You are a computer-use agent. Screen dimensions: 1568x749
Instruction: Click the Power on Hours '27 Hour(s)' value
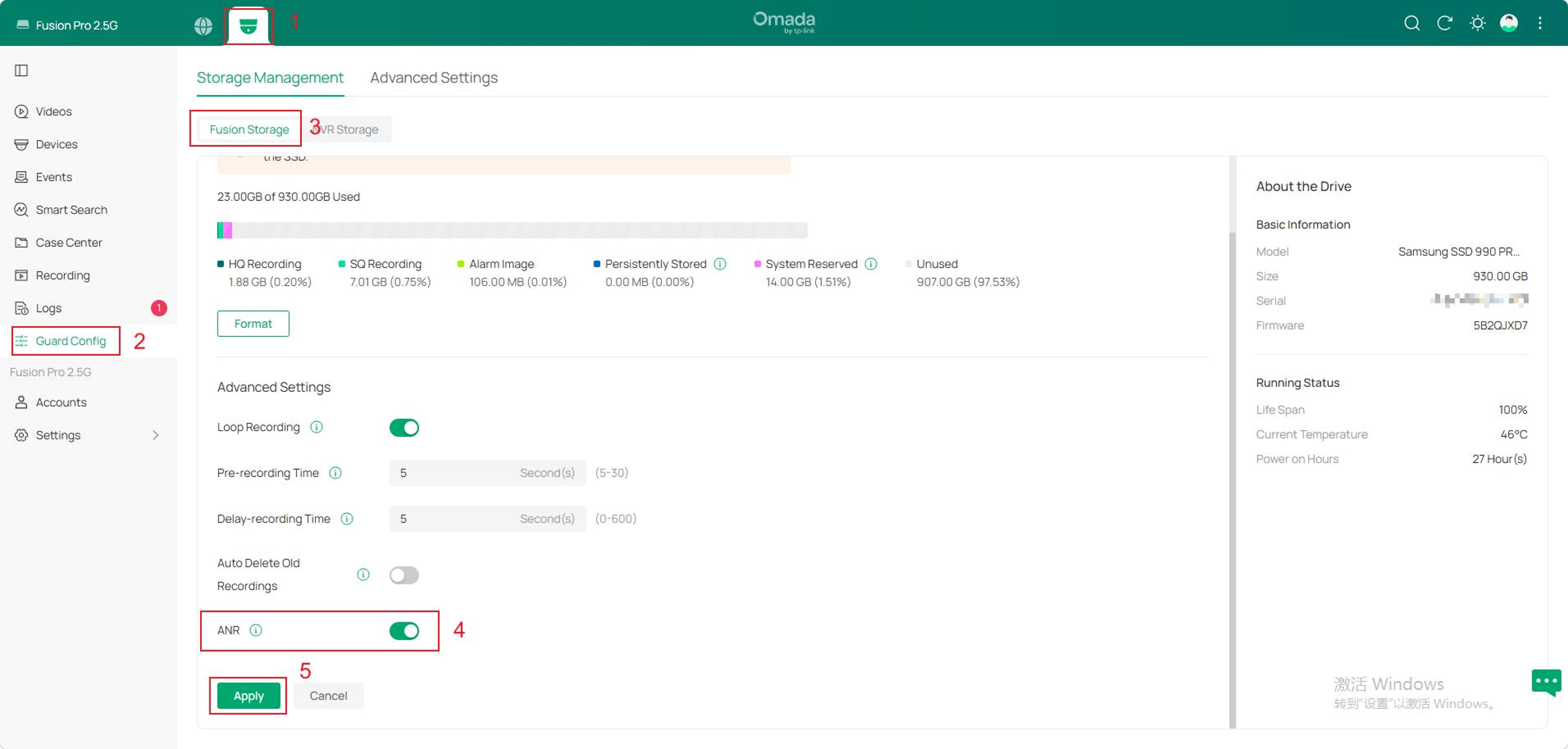(x=1499, y=459)
